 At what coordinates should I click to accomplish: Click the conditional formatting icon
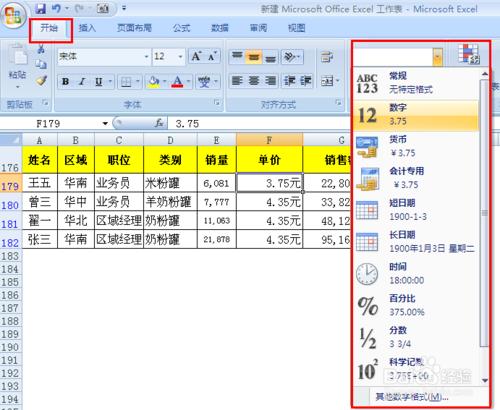pyautogui.click(x=468, y=54)
